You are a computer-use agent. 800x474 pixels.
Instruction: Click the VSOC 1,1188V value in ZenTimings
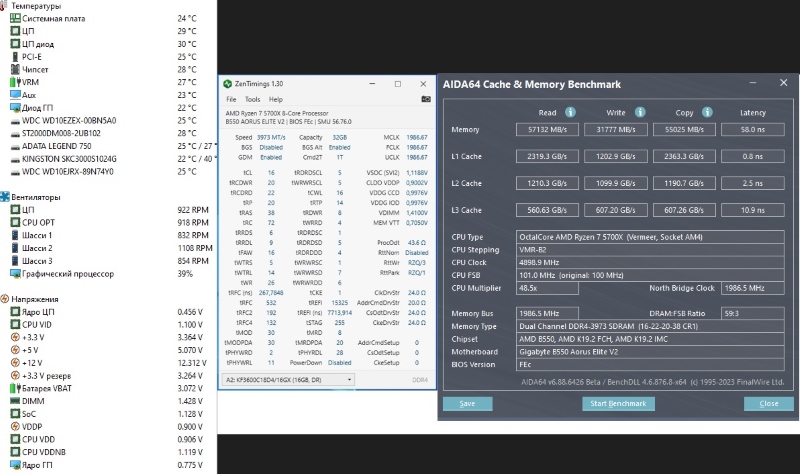(x=417, y=172)
